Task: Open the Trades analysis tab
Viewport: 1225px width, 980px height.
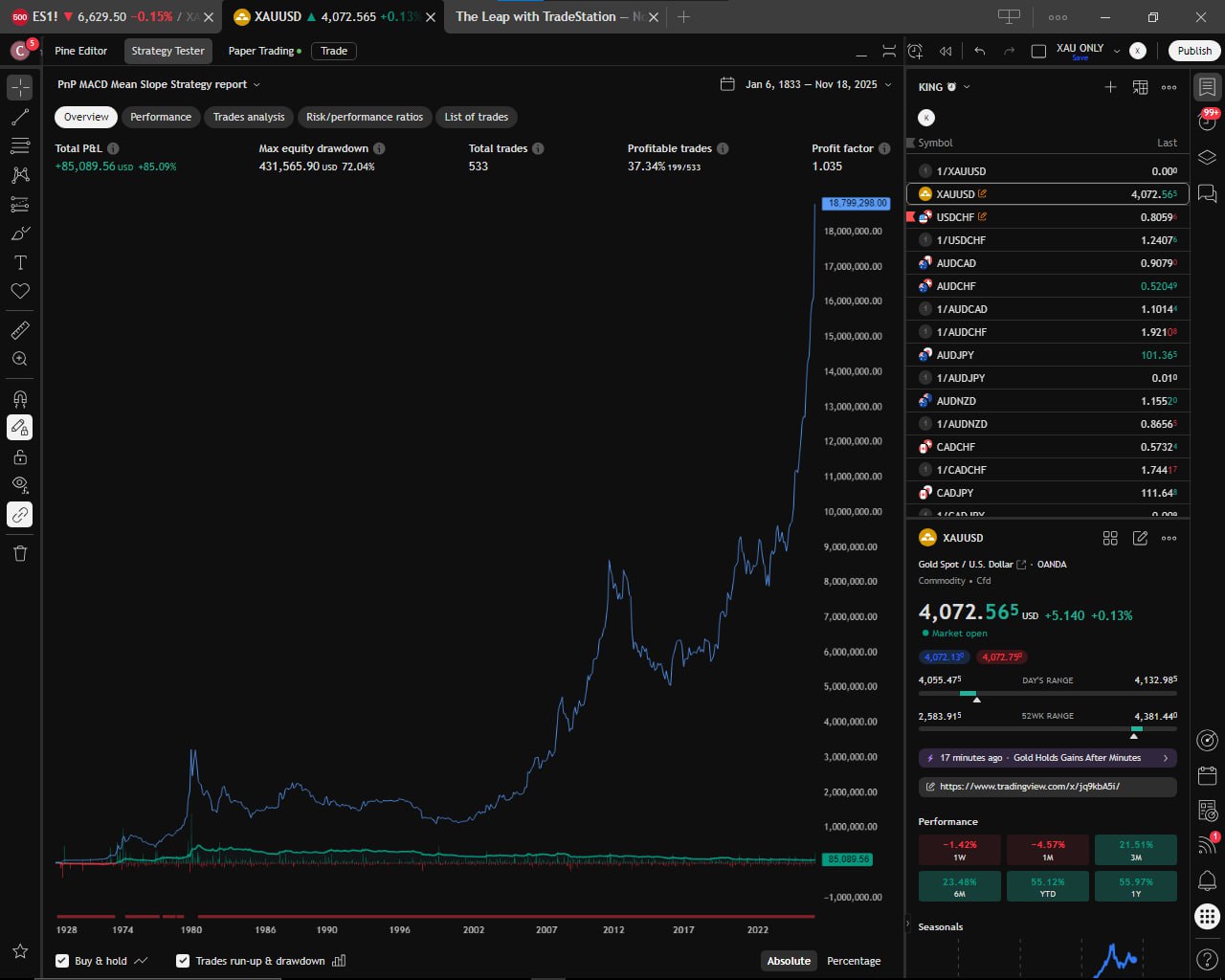Action: pos(249,117)
